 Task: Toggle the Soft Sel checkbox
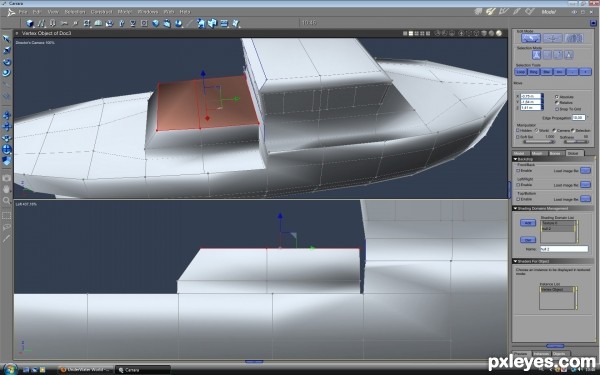coord(518,137)
